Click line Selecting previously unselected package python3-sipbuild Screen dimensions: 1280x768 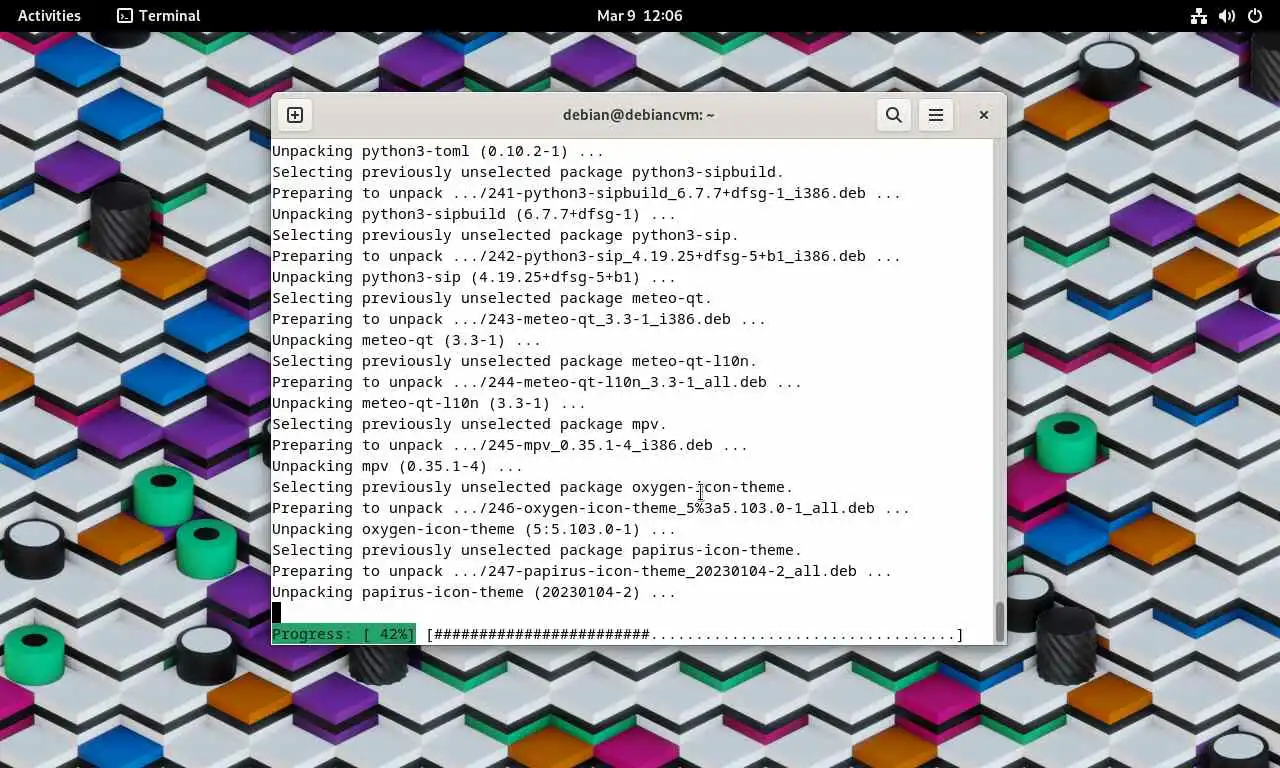click(528, 172)
